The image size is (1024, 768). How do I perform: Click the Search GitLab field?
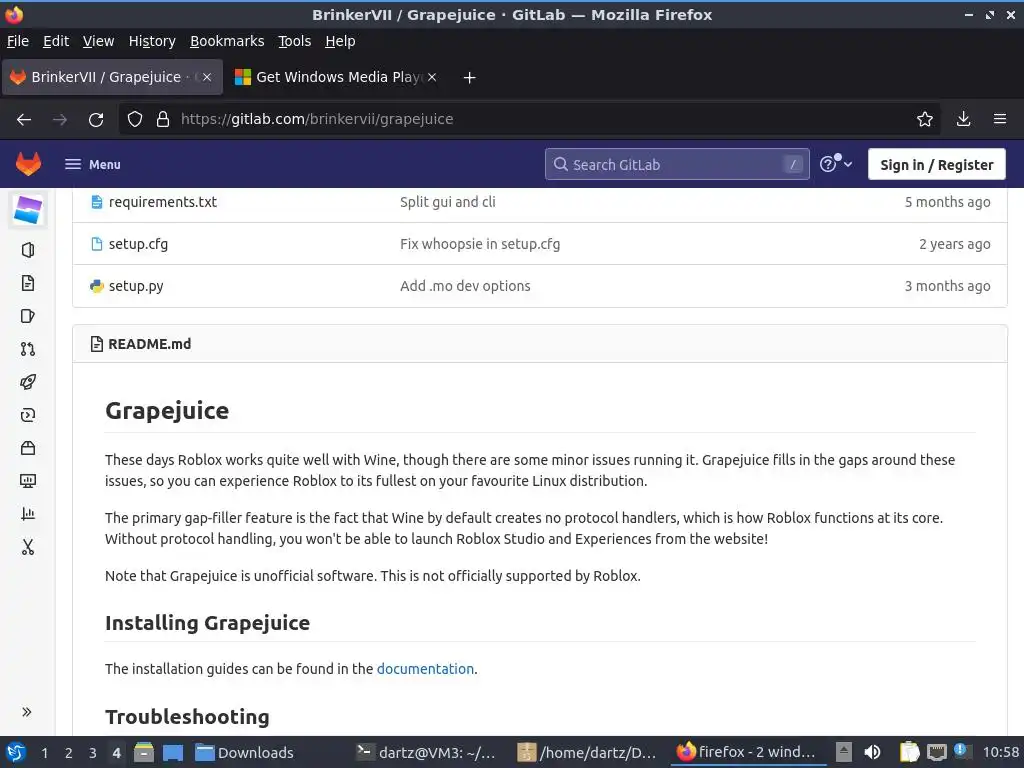[x=677, y=165]
